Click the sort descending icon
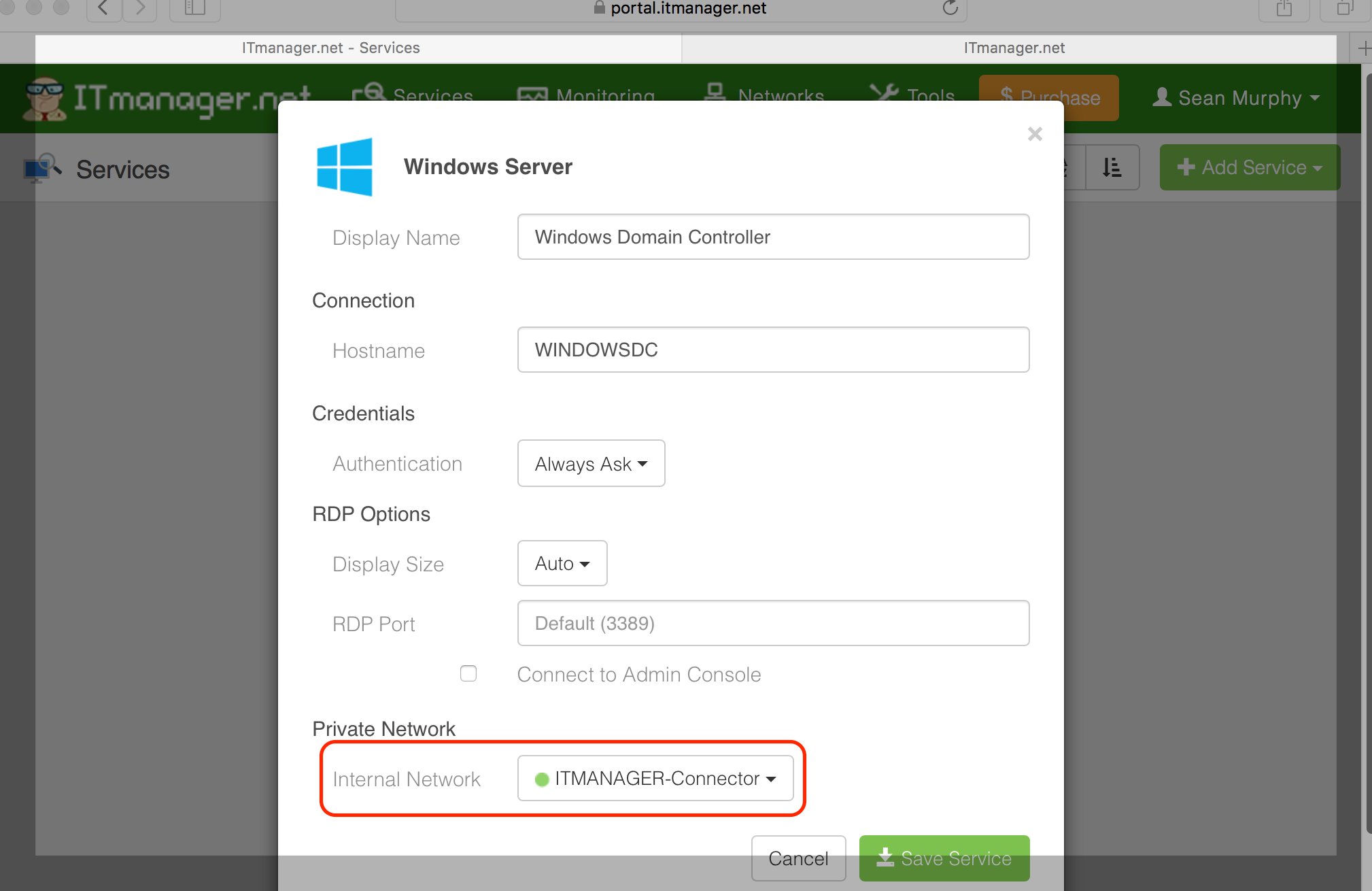This screenshot has width=1372, height=891. click(x=1112, y=167)
